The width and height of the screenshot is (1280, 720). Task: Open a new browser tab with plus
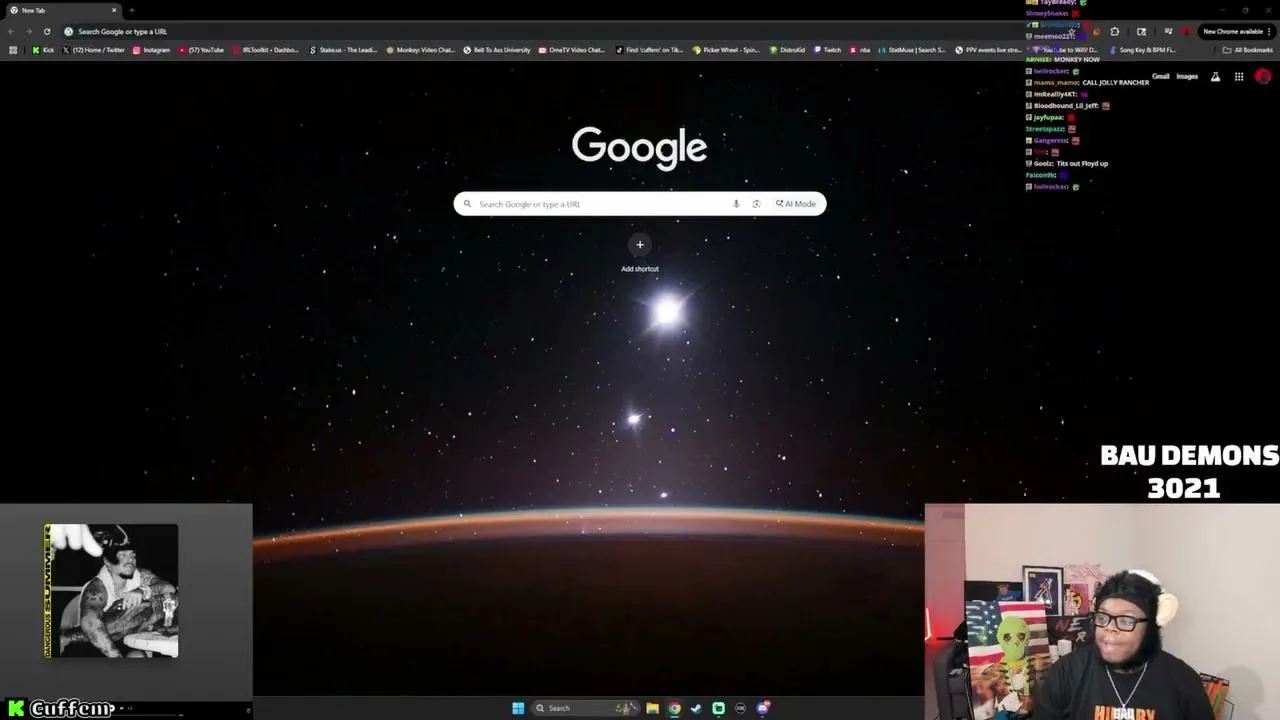[x=131, y=10]
